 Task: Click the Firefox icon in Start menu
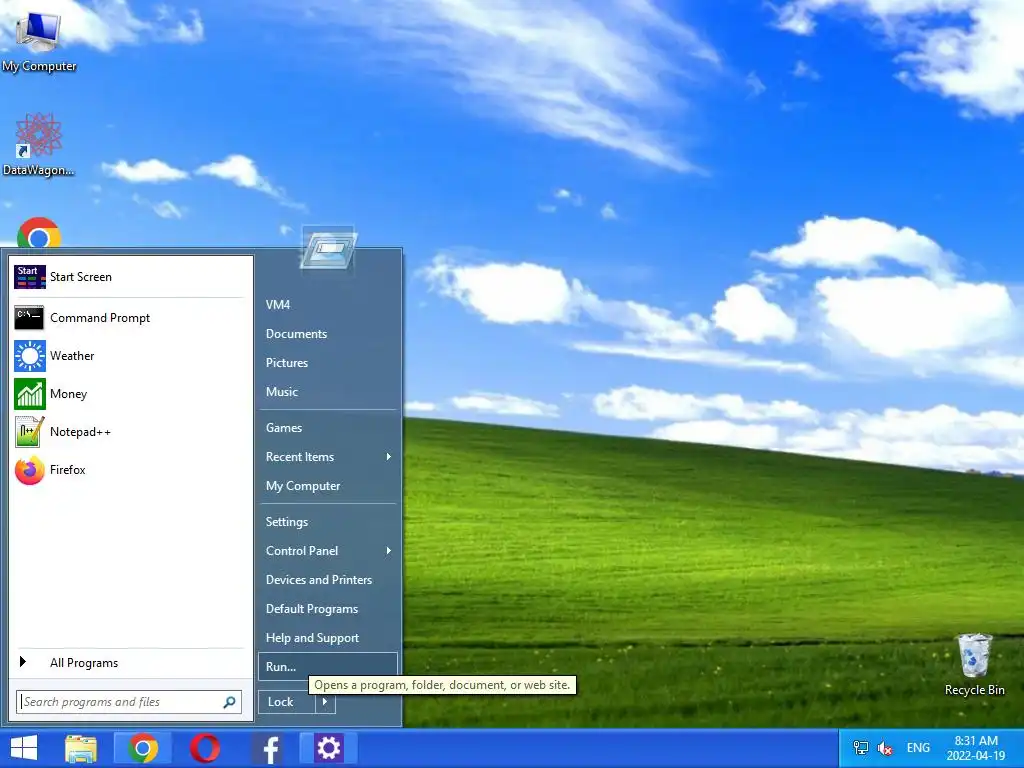tap(29, 470)
